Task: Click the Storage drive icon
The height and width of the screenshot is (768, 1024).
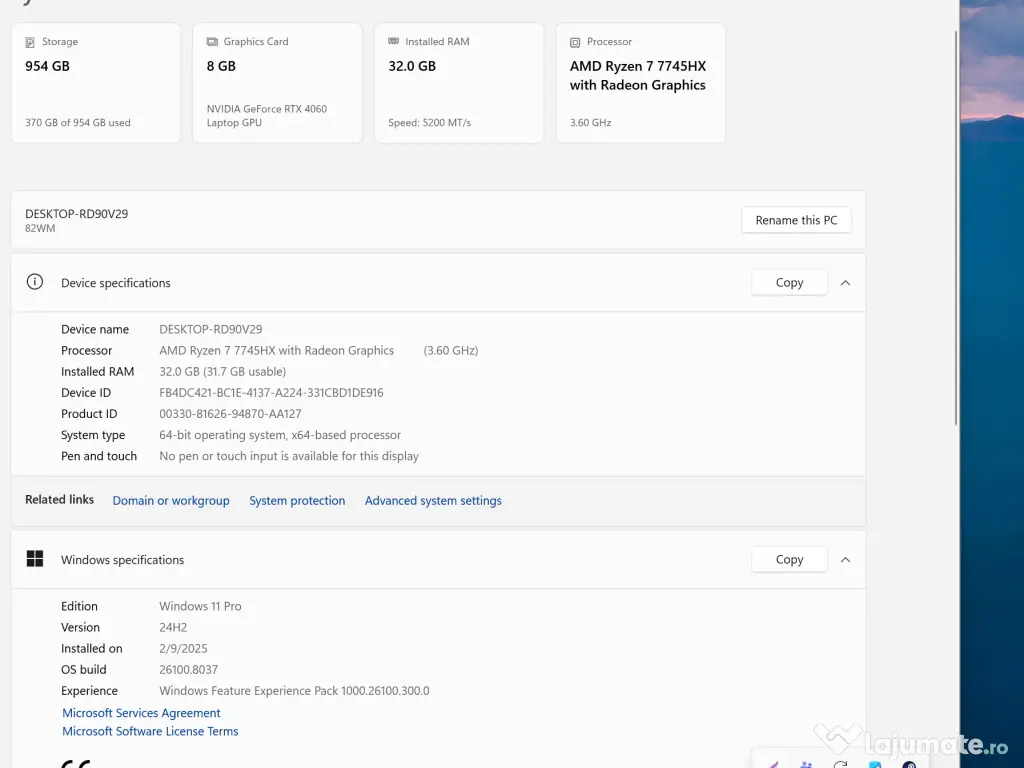Action: coord(31,42)
